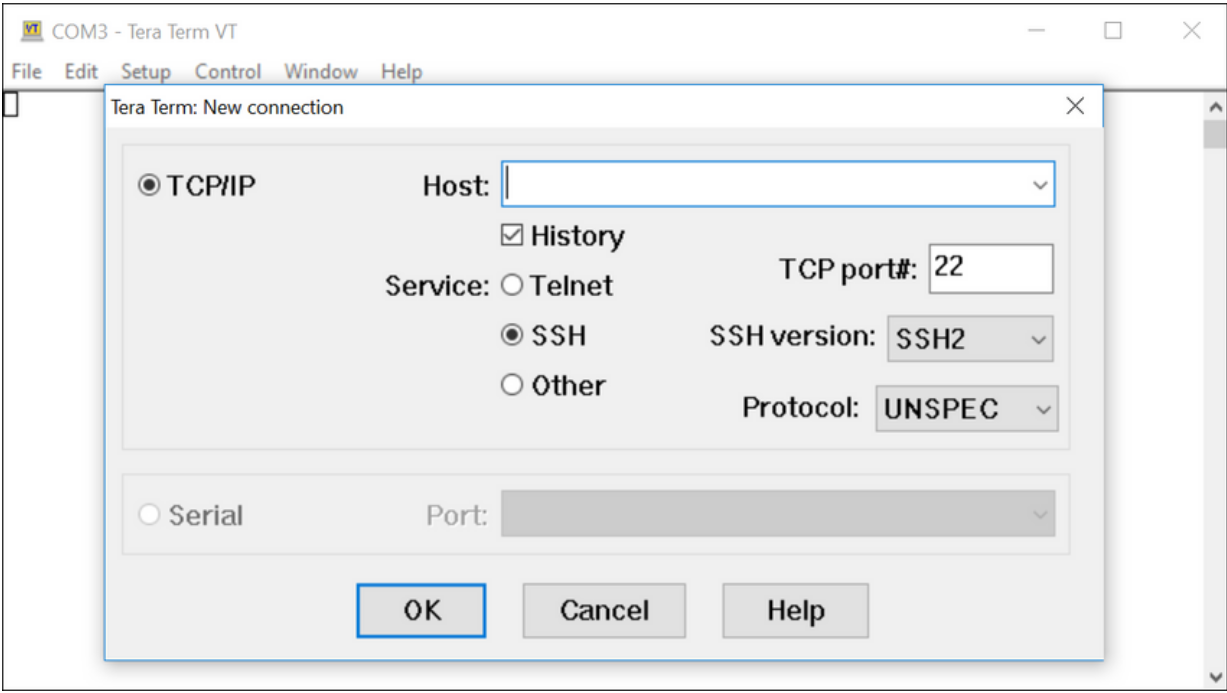Click the 'Service:' label
Screen dimensions: 1227x693
pyautogui.click(x=437, y=286)
